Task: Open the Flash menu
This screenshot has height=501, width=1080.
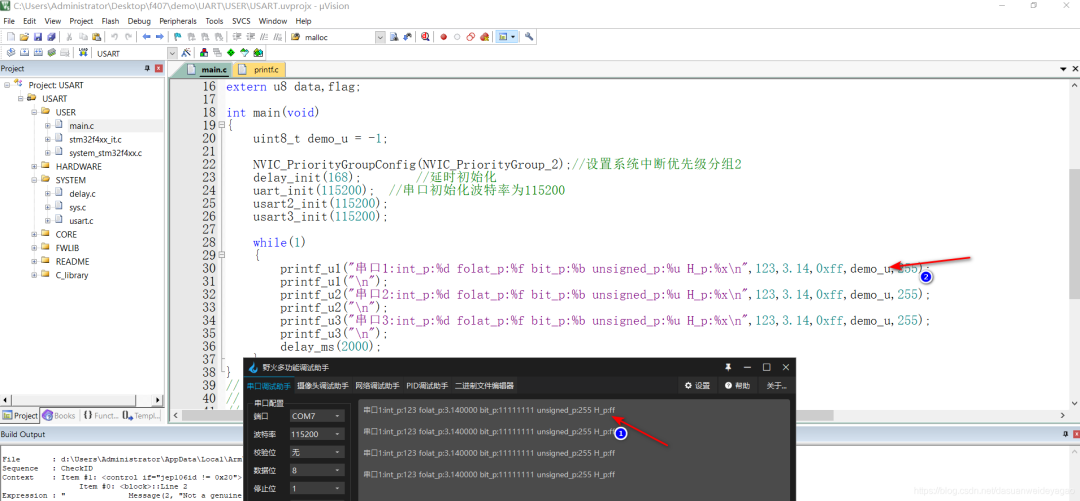Action: [110, 21]
